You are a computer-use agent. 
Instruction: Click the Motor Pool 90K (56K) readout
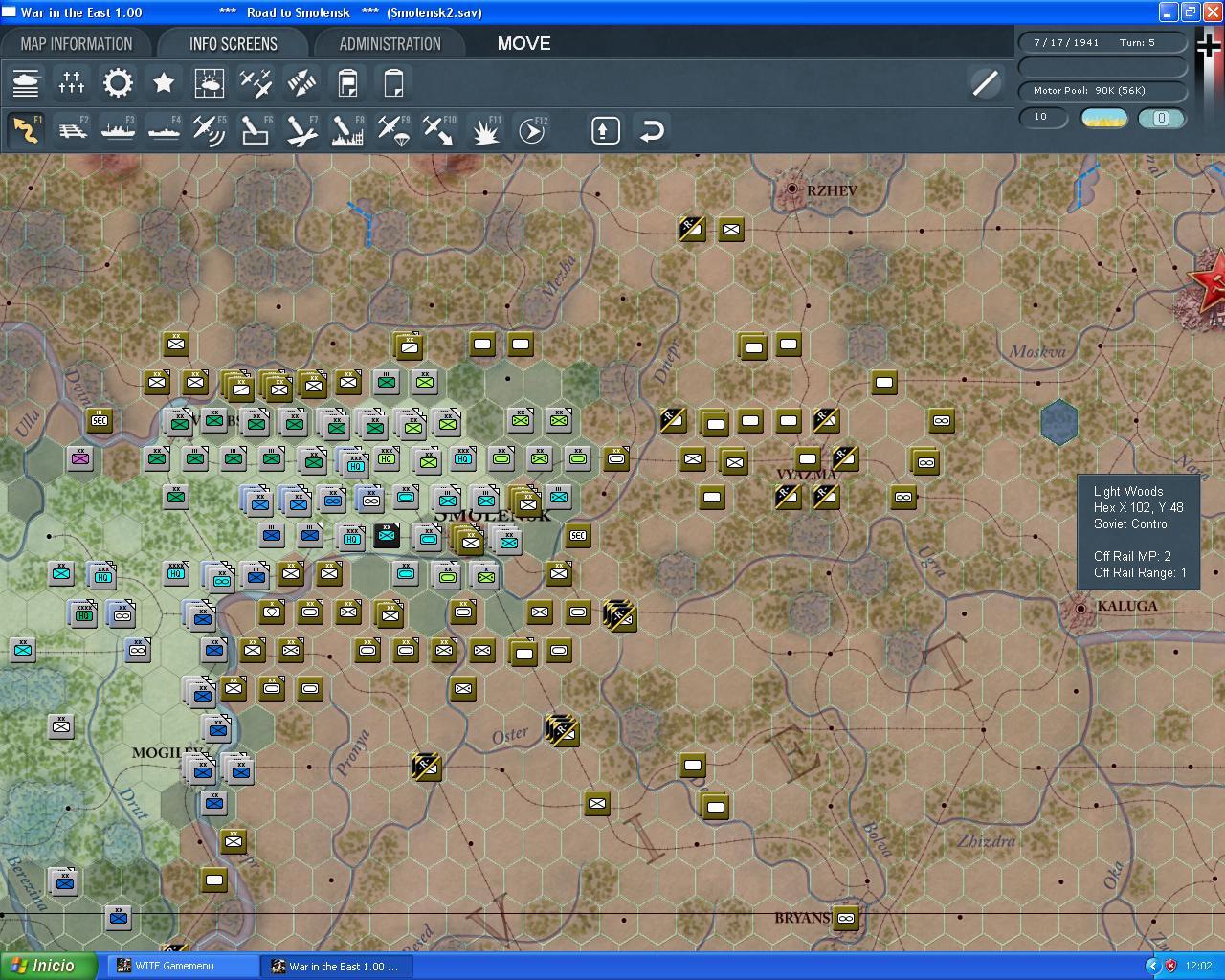click(x=1102, y=91)
